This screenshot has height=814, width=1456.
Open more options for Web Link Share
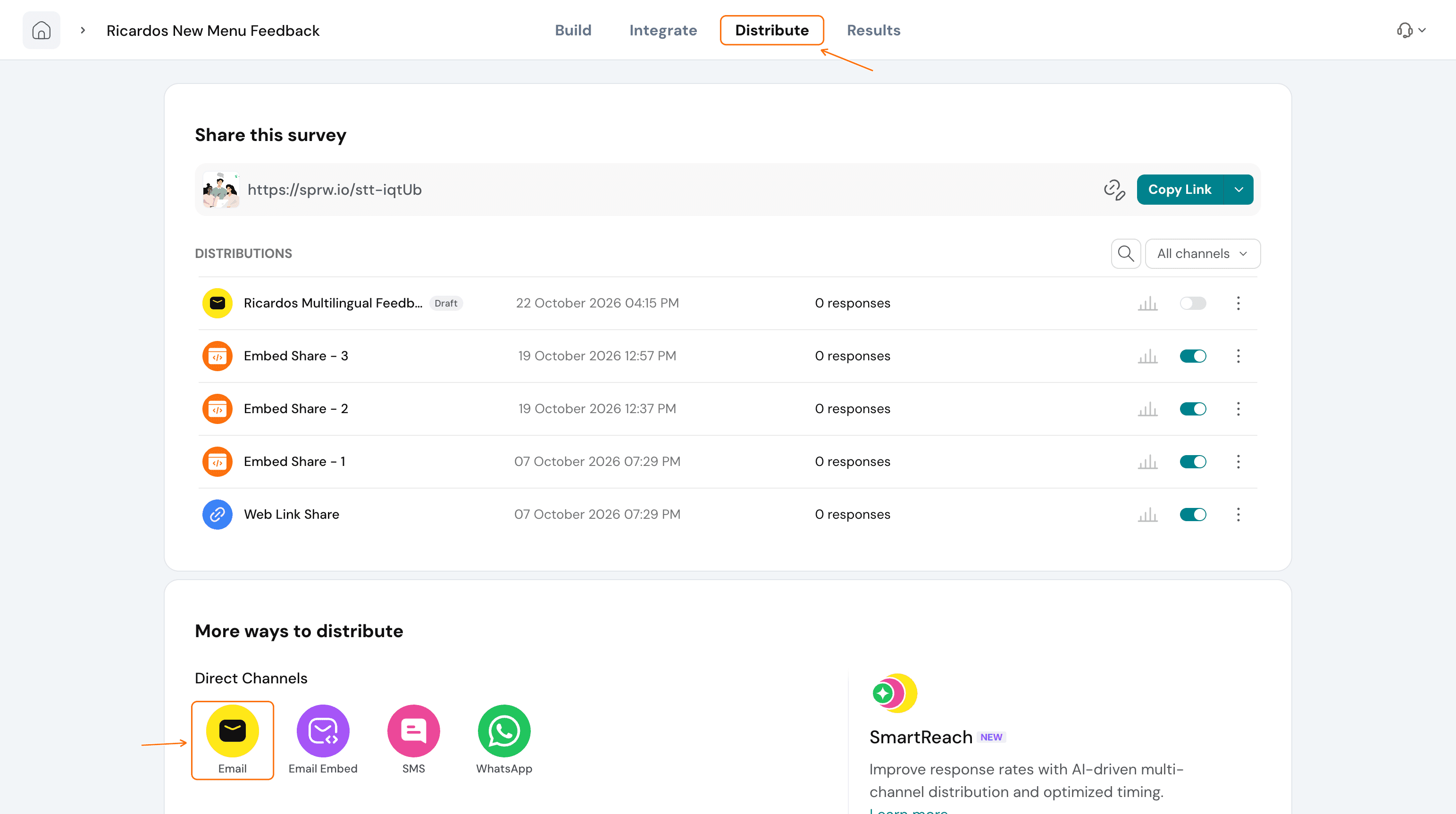[x=1238, y=515]
